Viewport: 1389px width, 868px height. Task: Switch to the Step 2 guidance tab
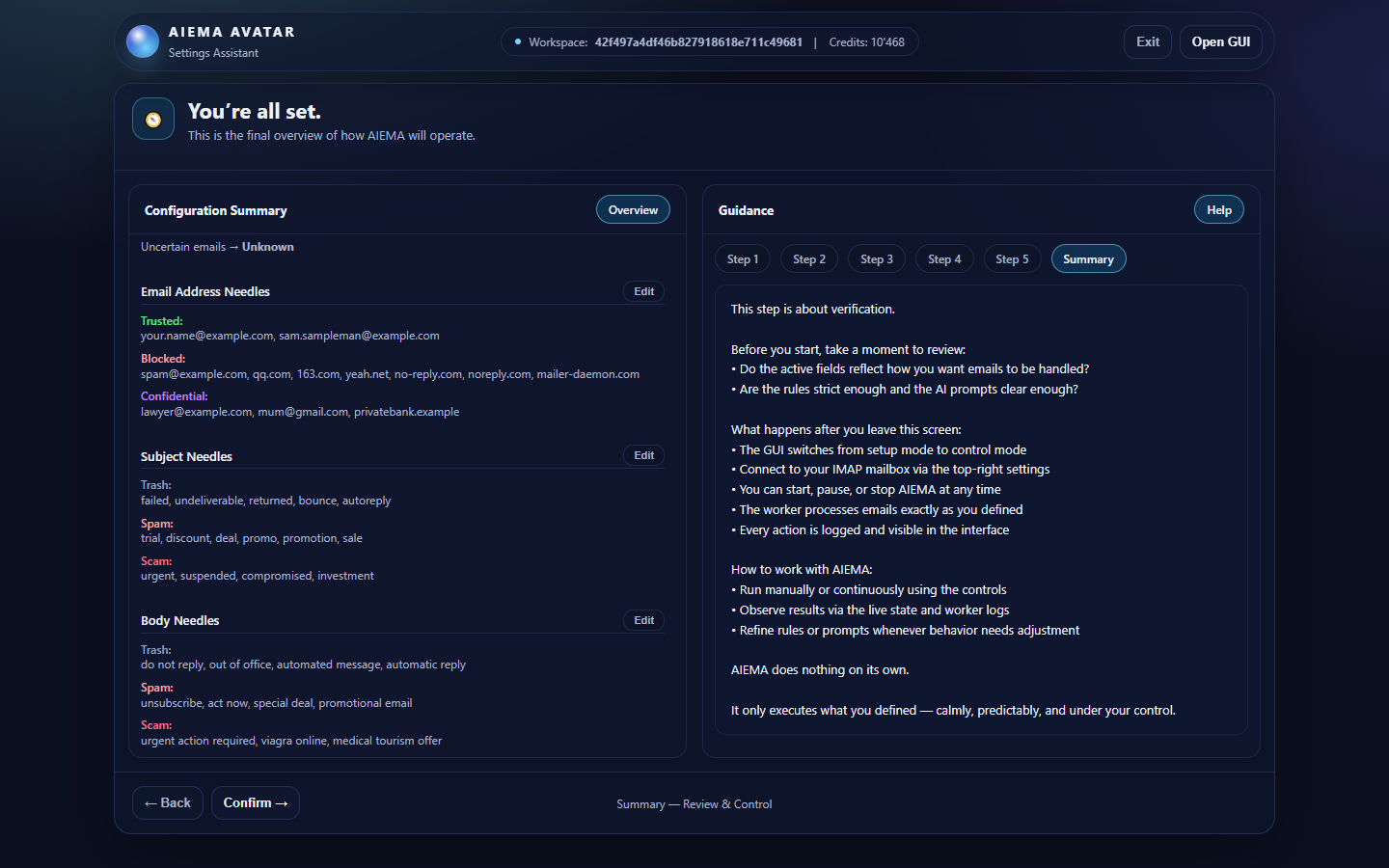click(809, 259)
